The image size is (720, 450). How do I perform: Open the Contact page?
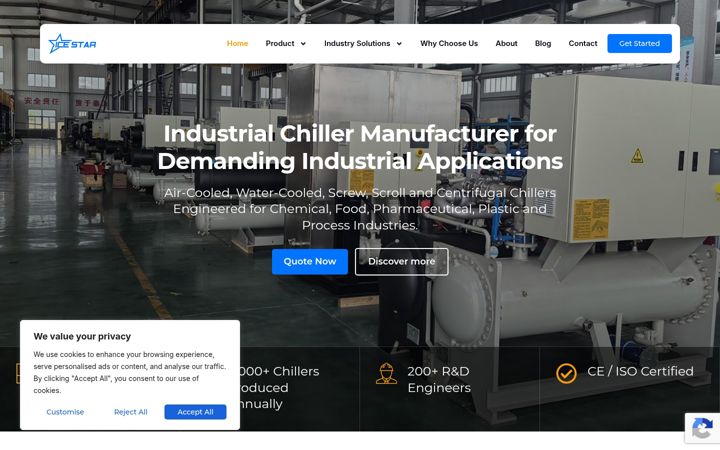click(583, 44)
